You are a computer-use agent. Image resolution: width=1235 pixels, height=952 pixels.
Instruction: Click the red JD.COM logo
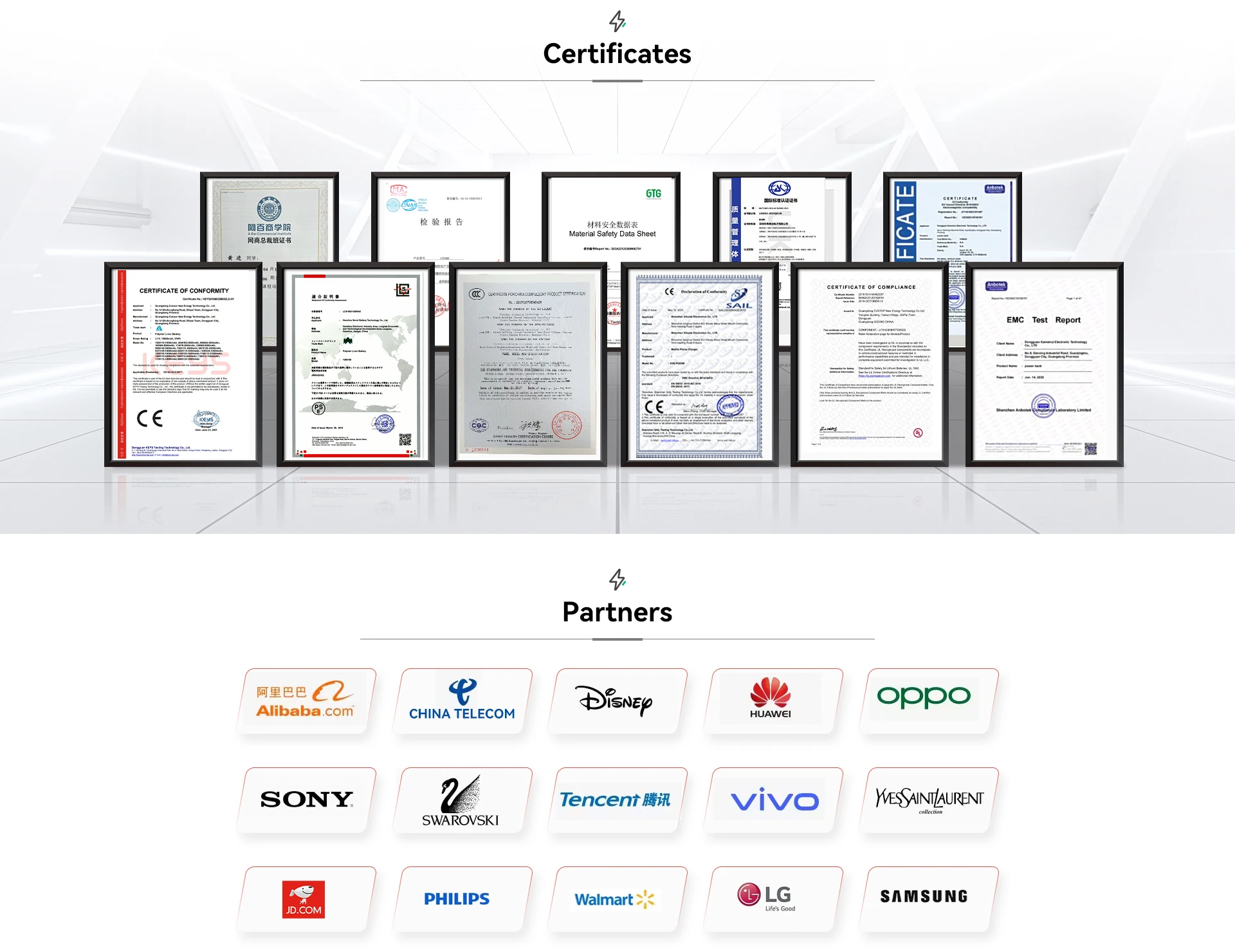[304, 899]
